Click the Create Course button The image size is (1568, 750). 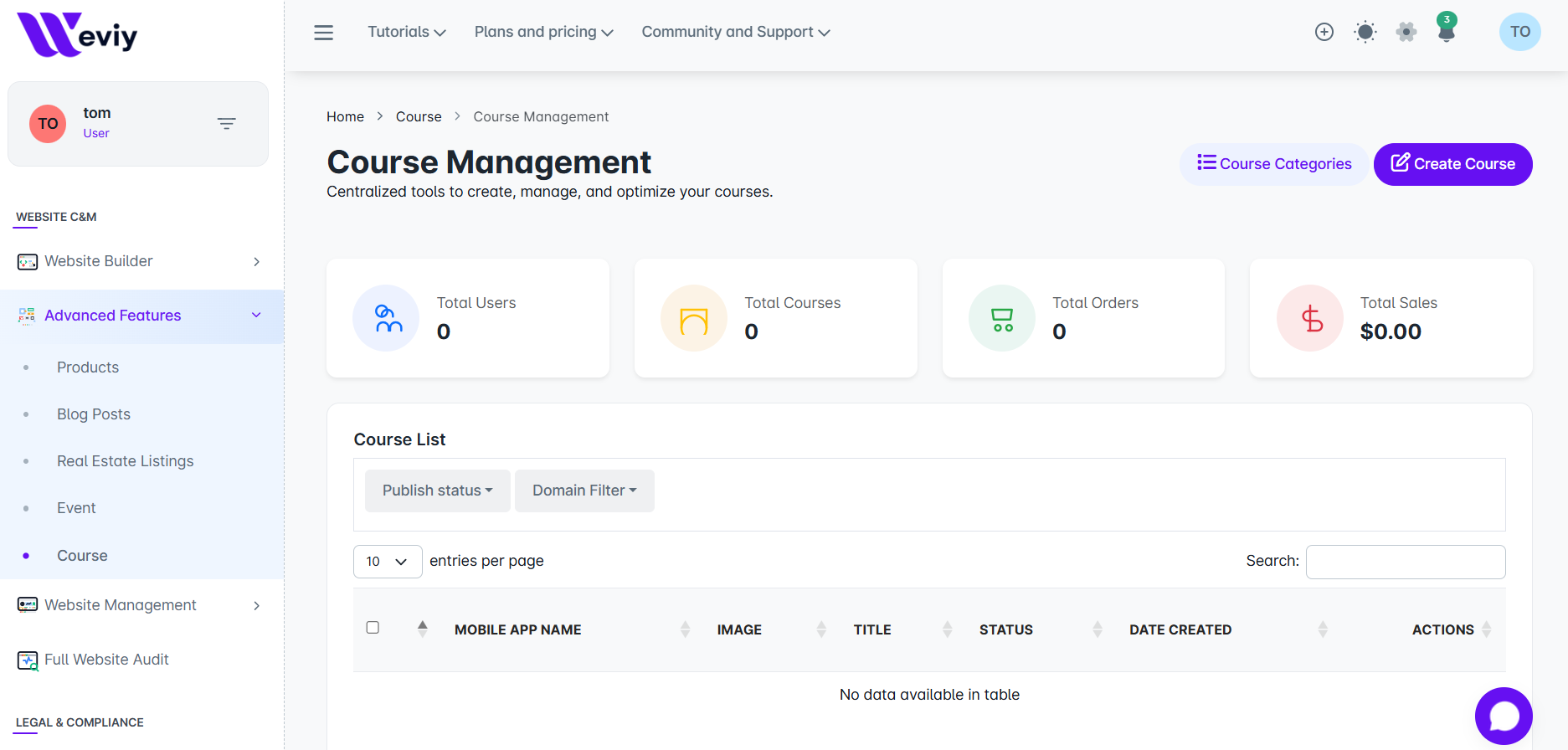tap(1452, 164)
